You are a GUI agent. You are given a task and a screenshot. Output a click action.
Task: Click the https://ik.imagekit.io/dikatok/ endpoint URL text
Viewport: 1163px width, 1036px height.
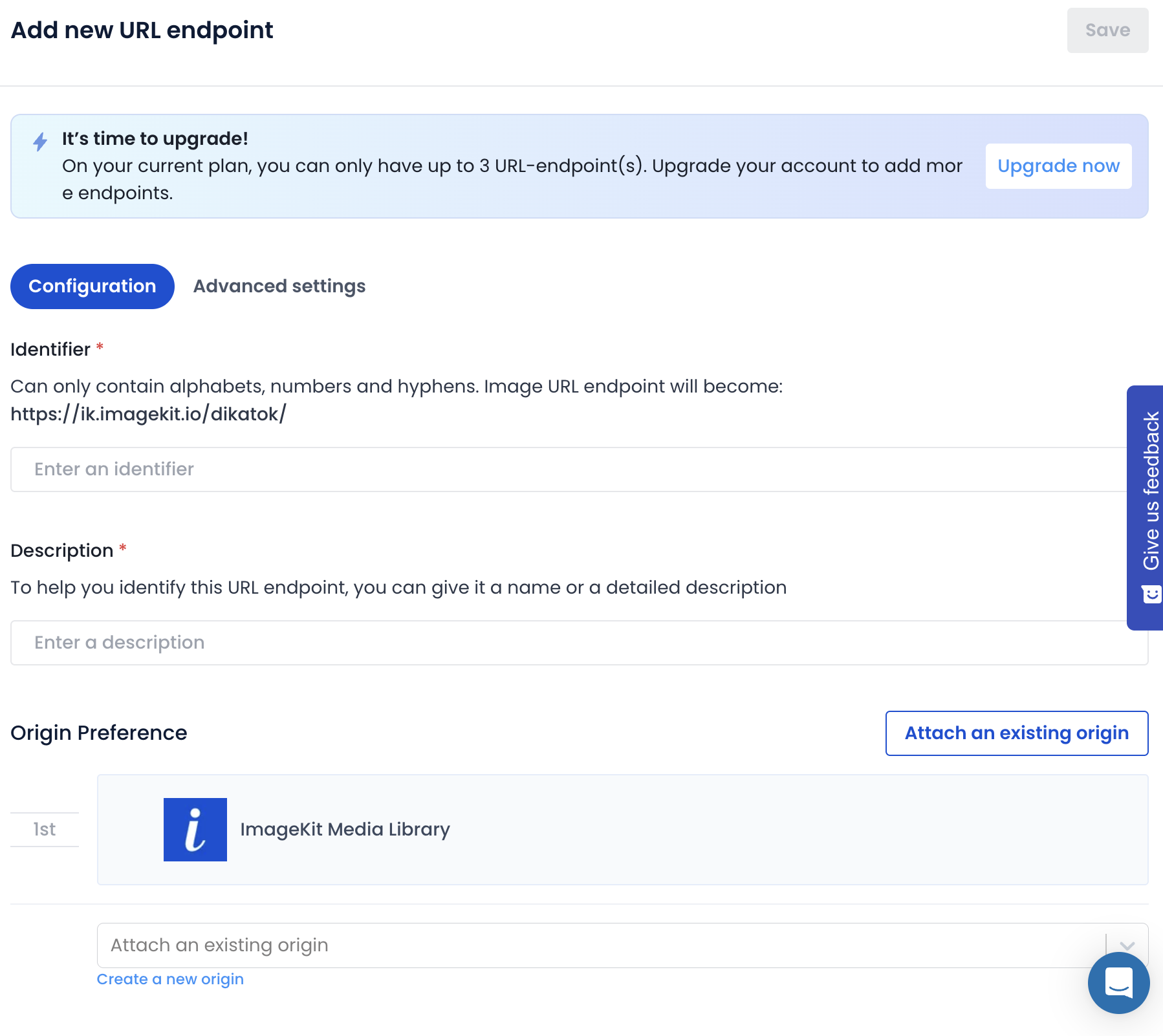[x=148, y=414]
